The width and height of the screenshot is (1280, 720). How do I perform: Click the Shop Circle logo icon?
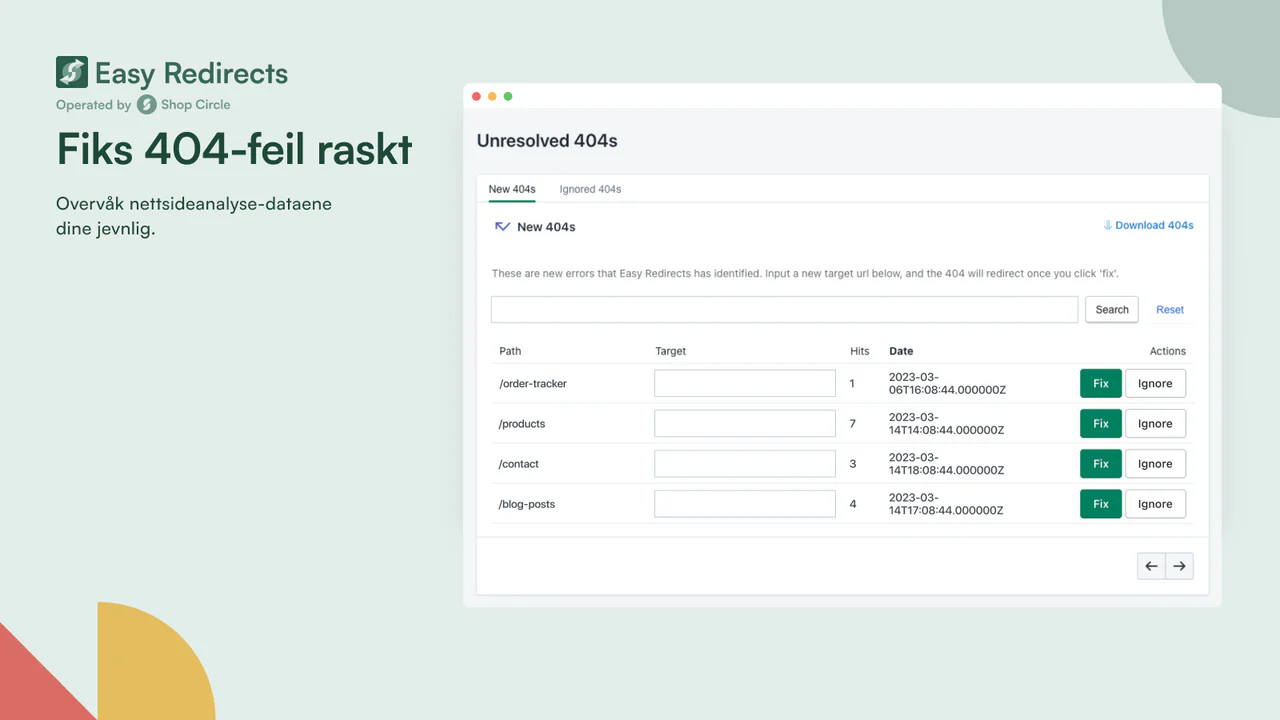pyautogui.click(x=147, y=104)
